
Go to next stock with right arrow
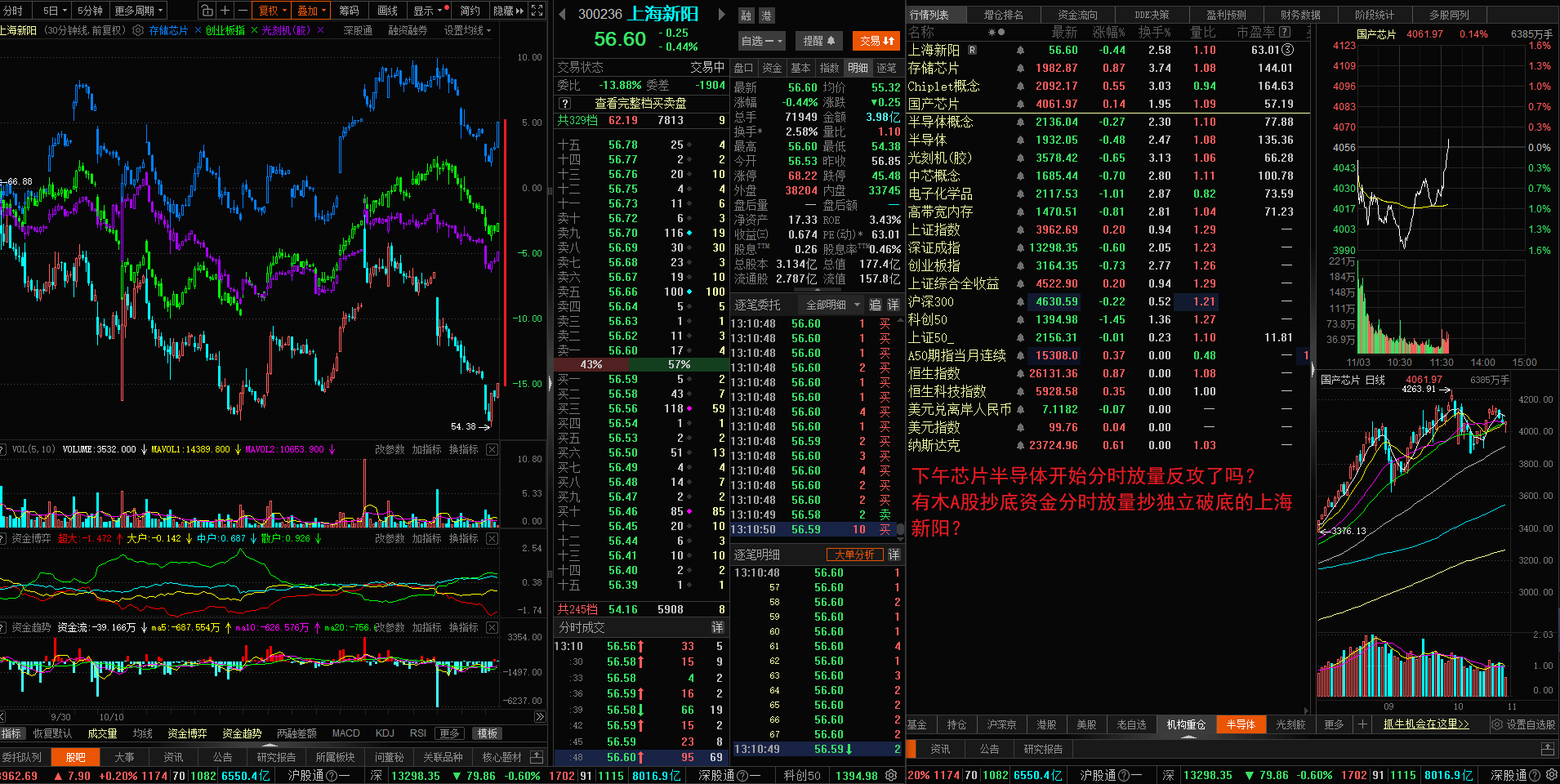tap(721, 15)
